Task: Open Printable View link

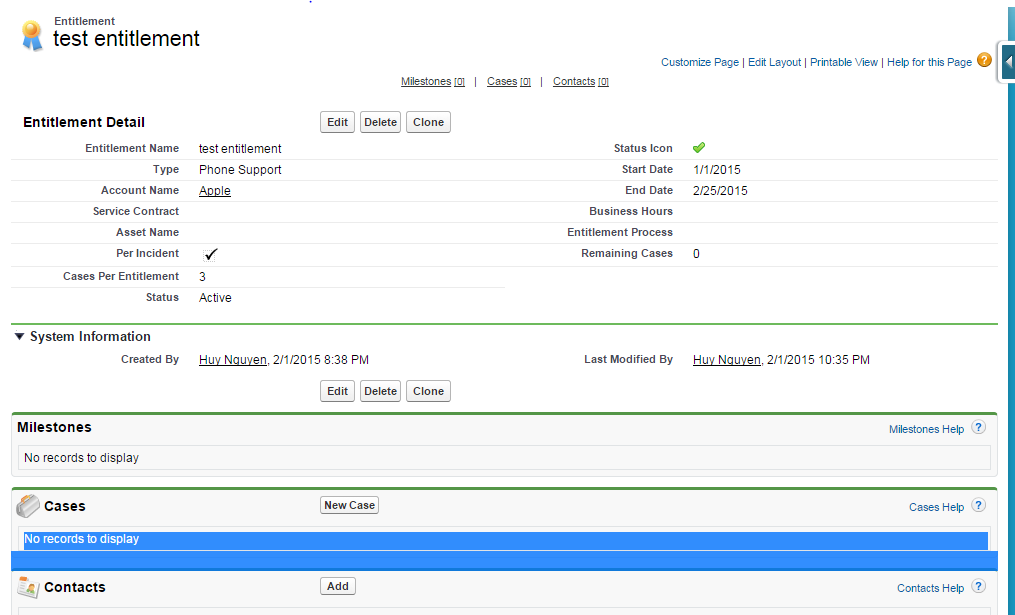Action: click(x=843, y=62)
